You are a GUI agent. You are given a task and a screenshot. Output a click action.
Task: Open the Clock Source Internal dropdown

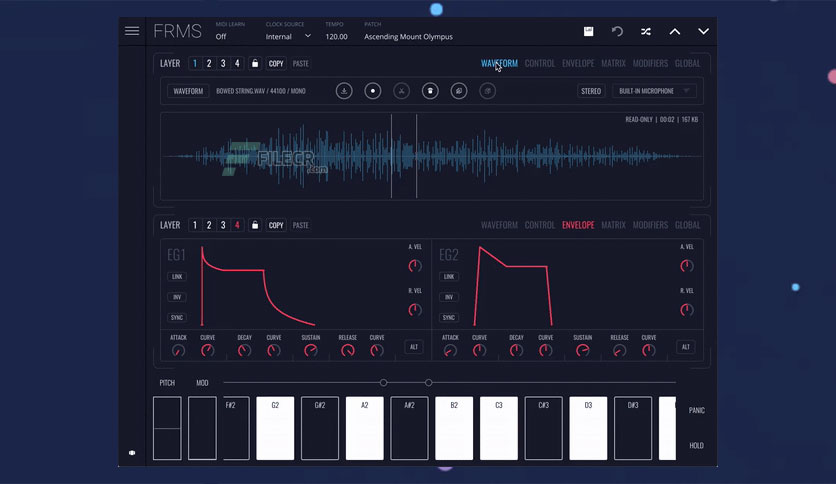[x=288, y=36]
